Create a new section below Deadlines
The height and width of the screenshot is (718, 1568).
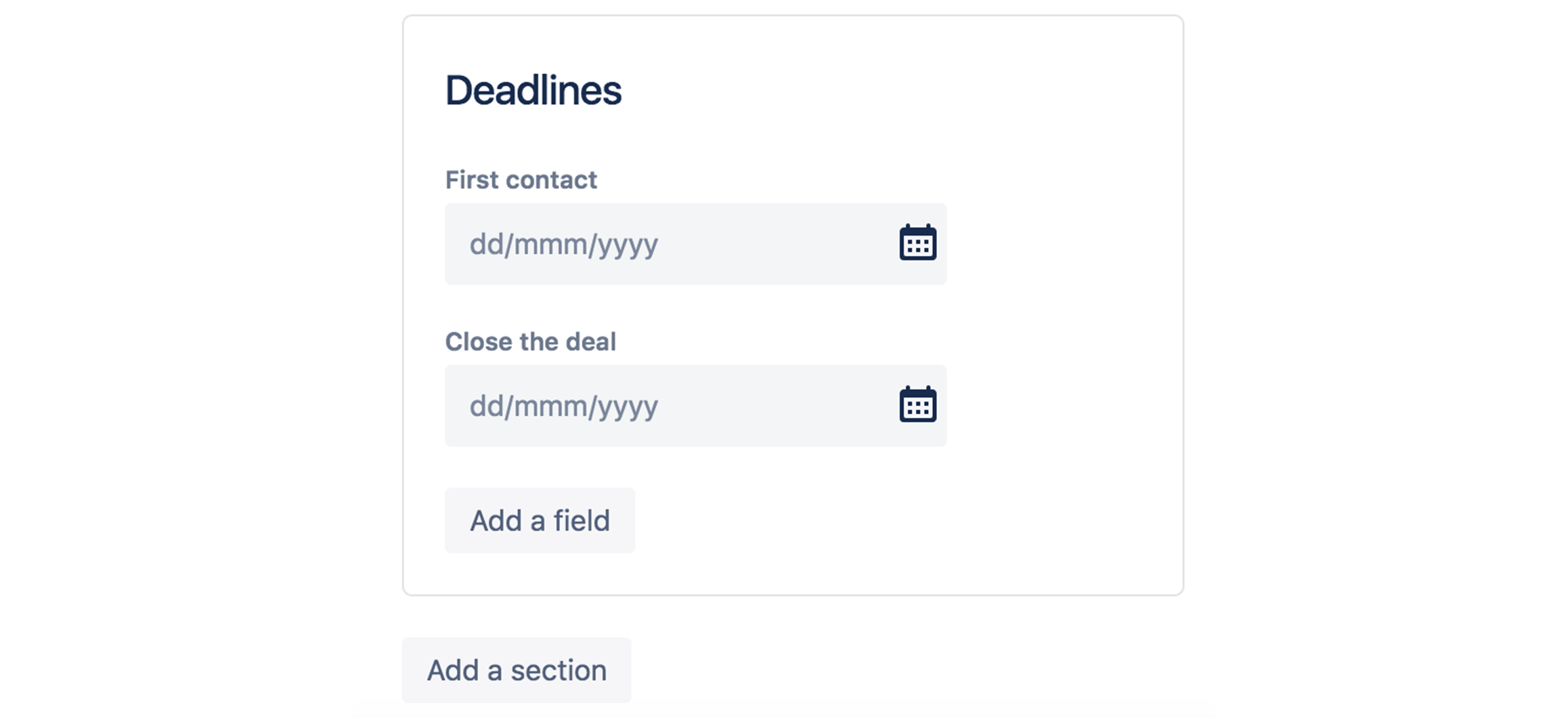[x=517, y=670]
